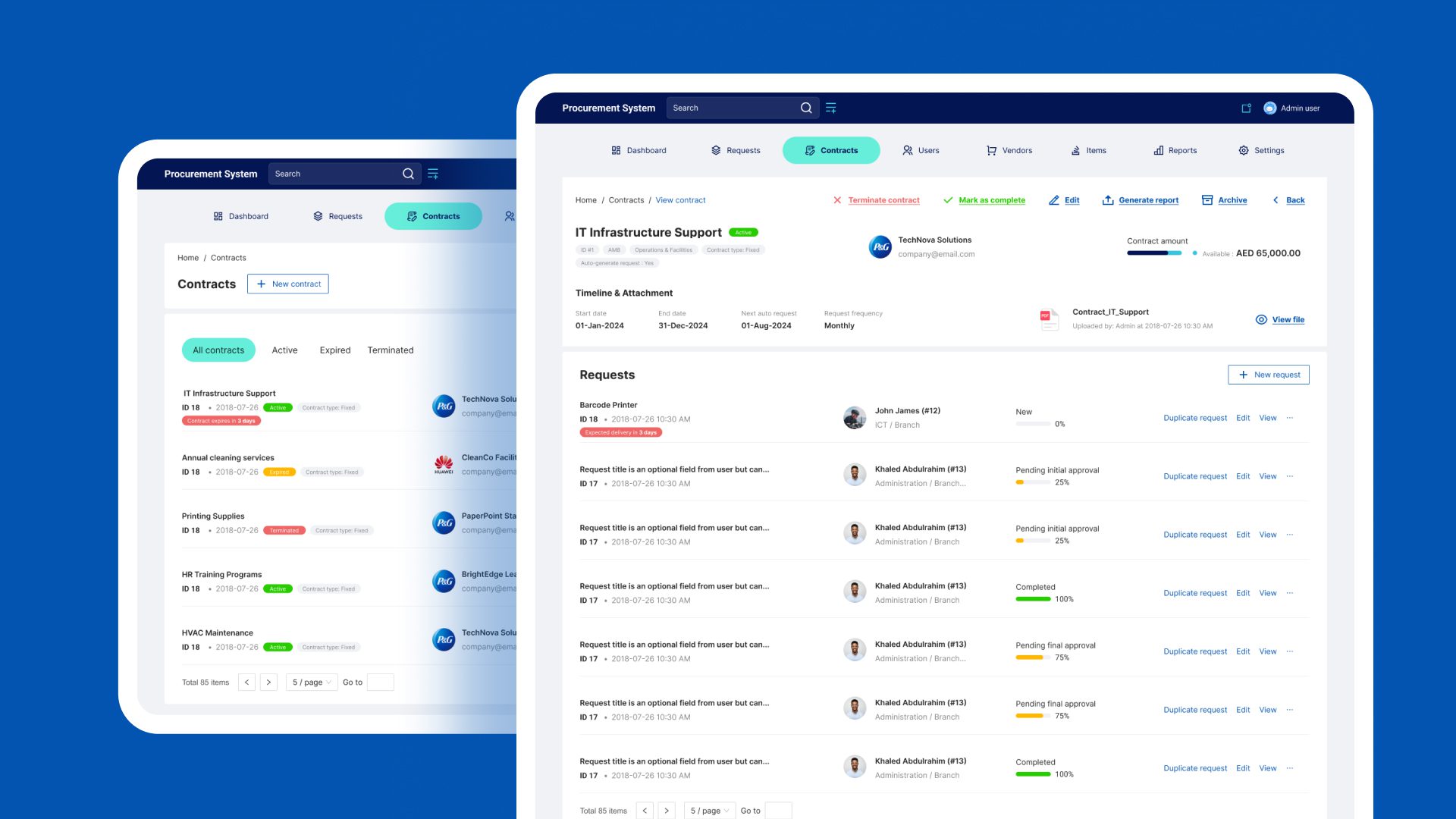Click the Contracts breadcrumb in front window
This screenshot has width=1456, height=819.
point(626,200)
